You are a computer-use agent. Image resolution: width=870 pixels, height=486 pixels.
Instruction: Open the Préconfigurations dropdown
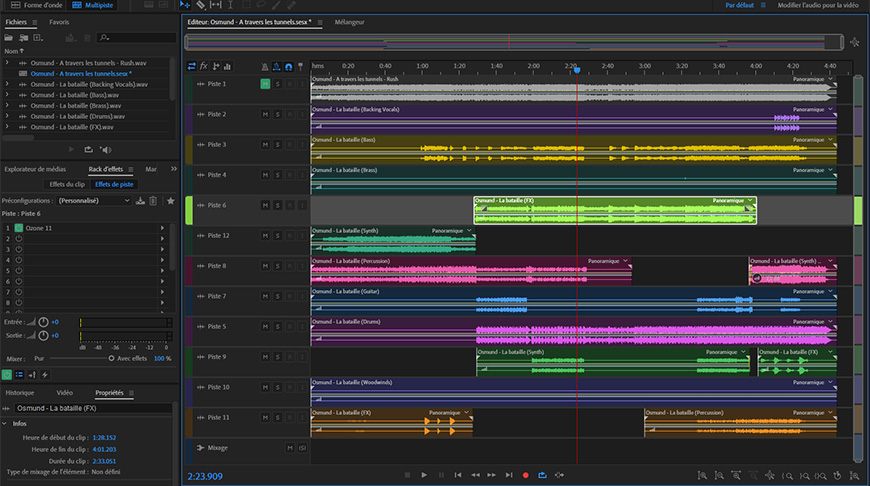[94, 201]
